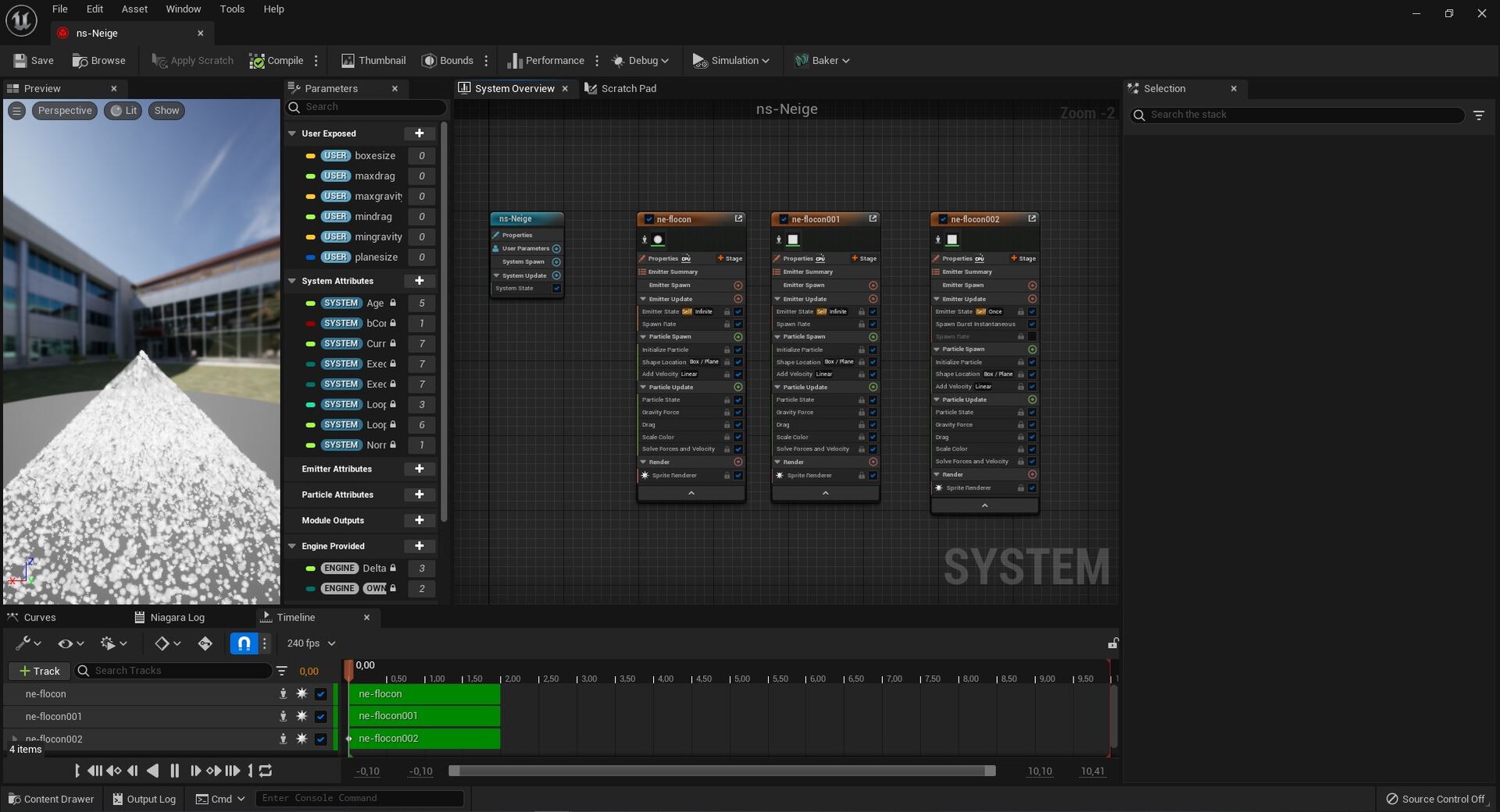
Task: Collapse the User Exposed section
Action: click(x=292, y=134)
